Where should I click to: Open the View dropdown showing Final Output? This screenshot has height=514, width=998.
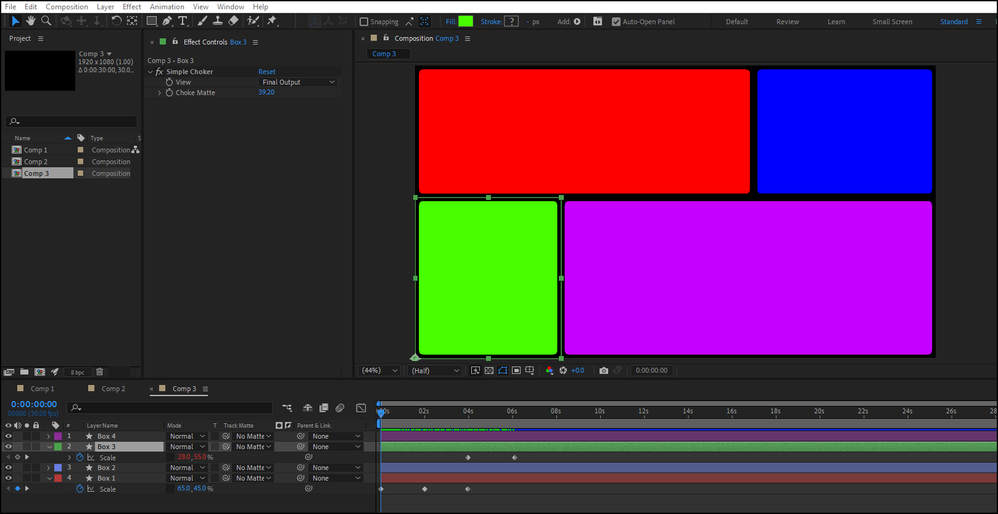[x=298, y=82]
